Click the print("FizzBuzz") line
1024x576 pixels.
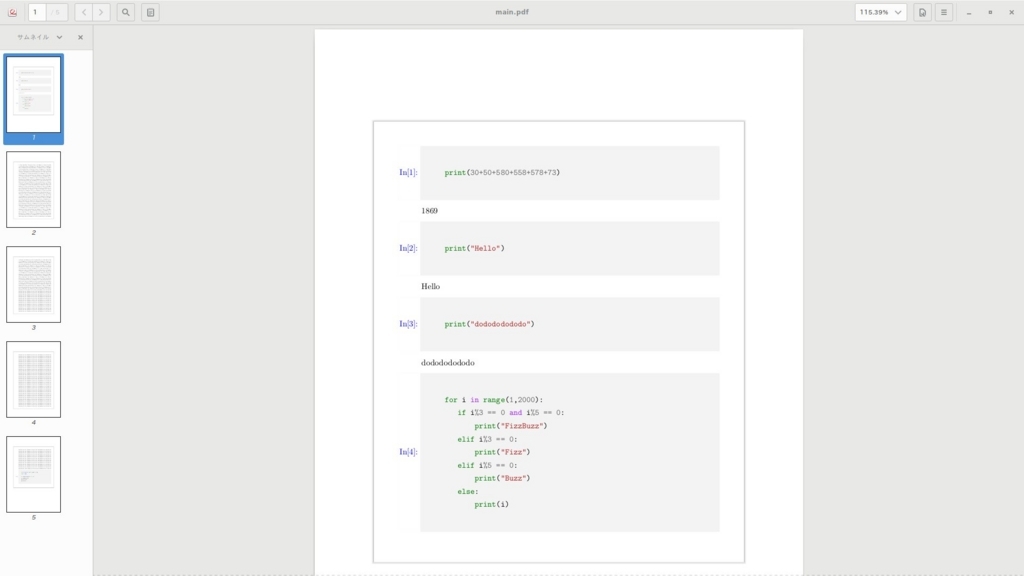[x=511, y=426]
